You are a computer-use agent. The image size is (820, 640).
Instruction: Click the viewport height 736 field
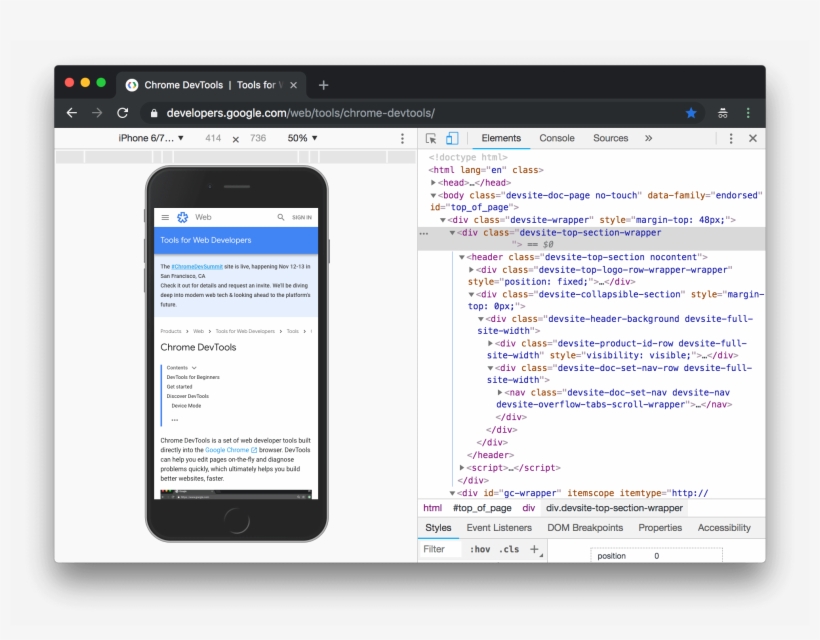click(x=258, y=139)
